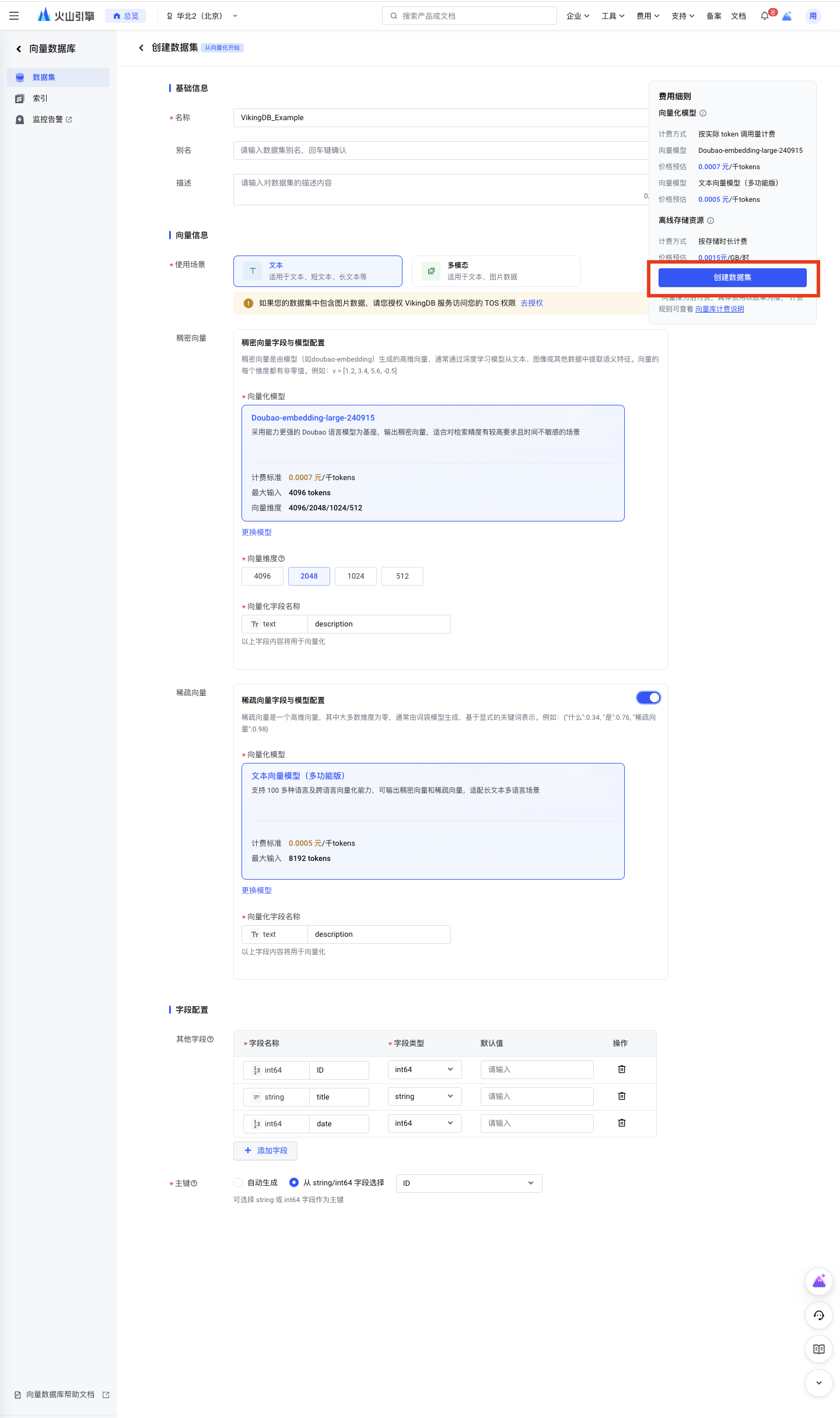Screen dimensions: 840x1418
Task: Open the 费用 top menu
Action: (647, 16)
